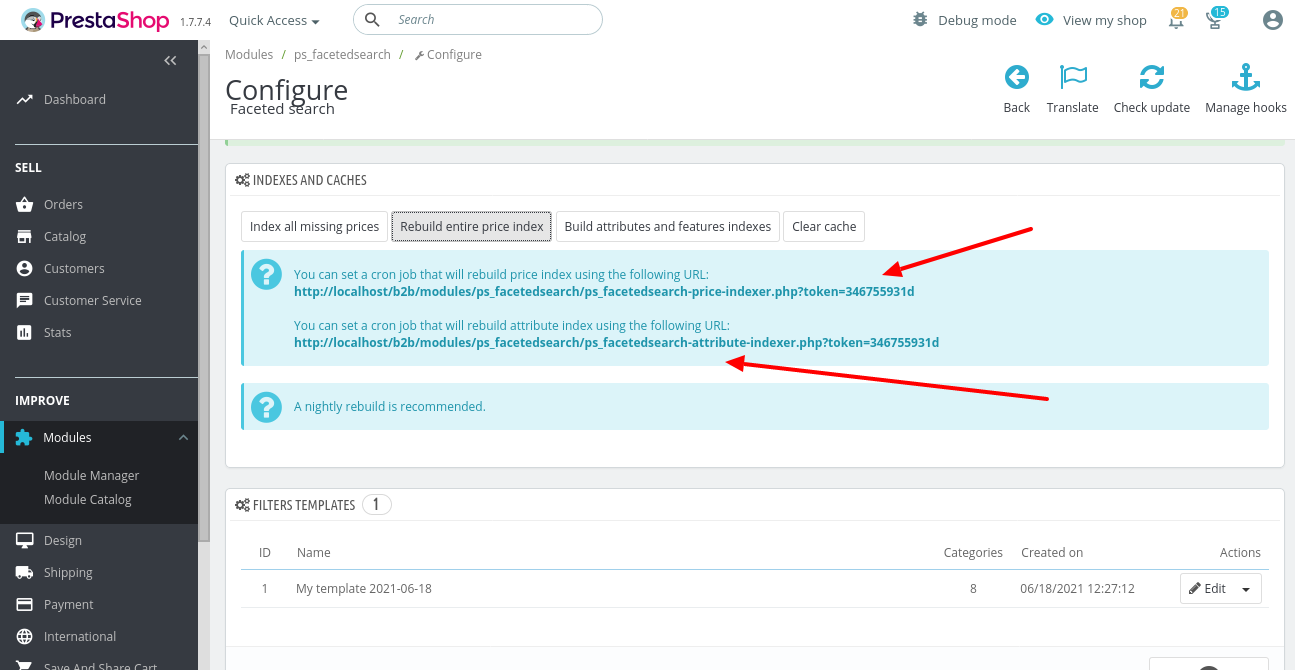Collapse the sidebar with double chevron
Image resolution: width=1295 pixels, height=670 pixels.
[x=170, y=61]
